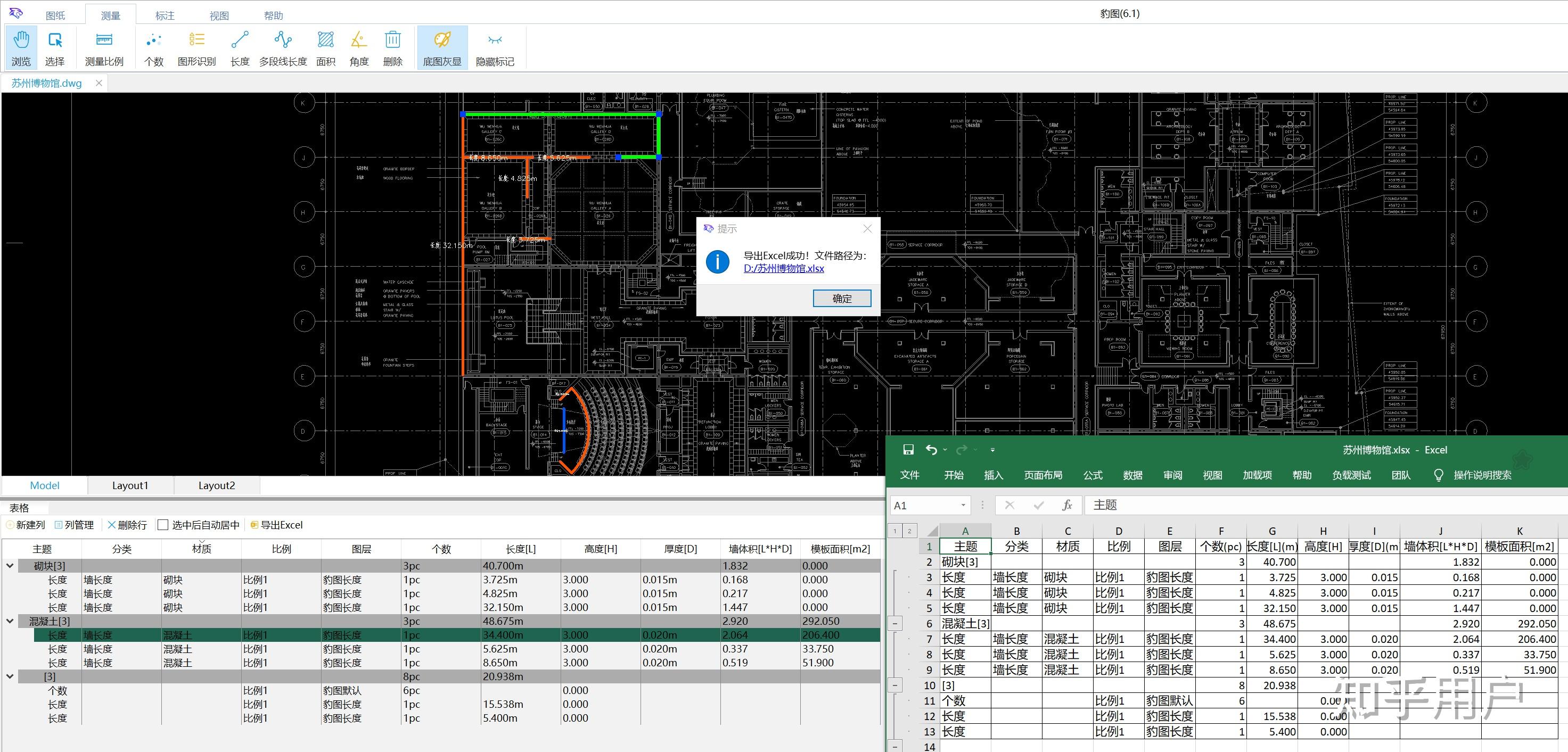Image resolution: width=1568 pixels, height=752 pixels.
Task: Click the 角度 angle measurement tool
Action: [x=359, y=47]
